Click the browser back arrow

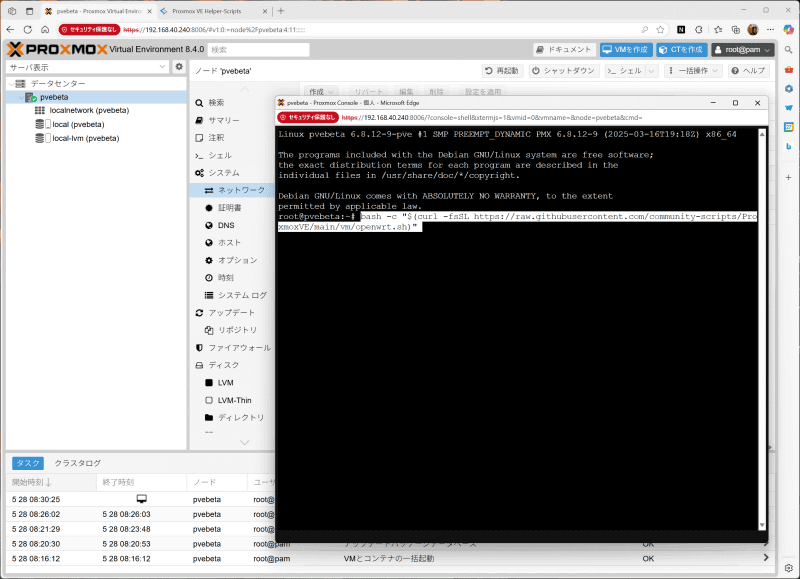click(11, 30)
